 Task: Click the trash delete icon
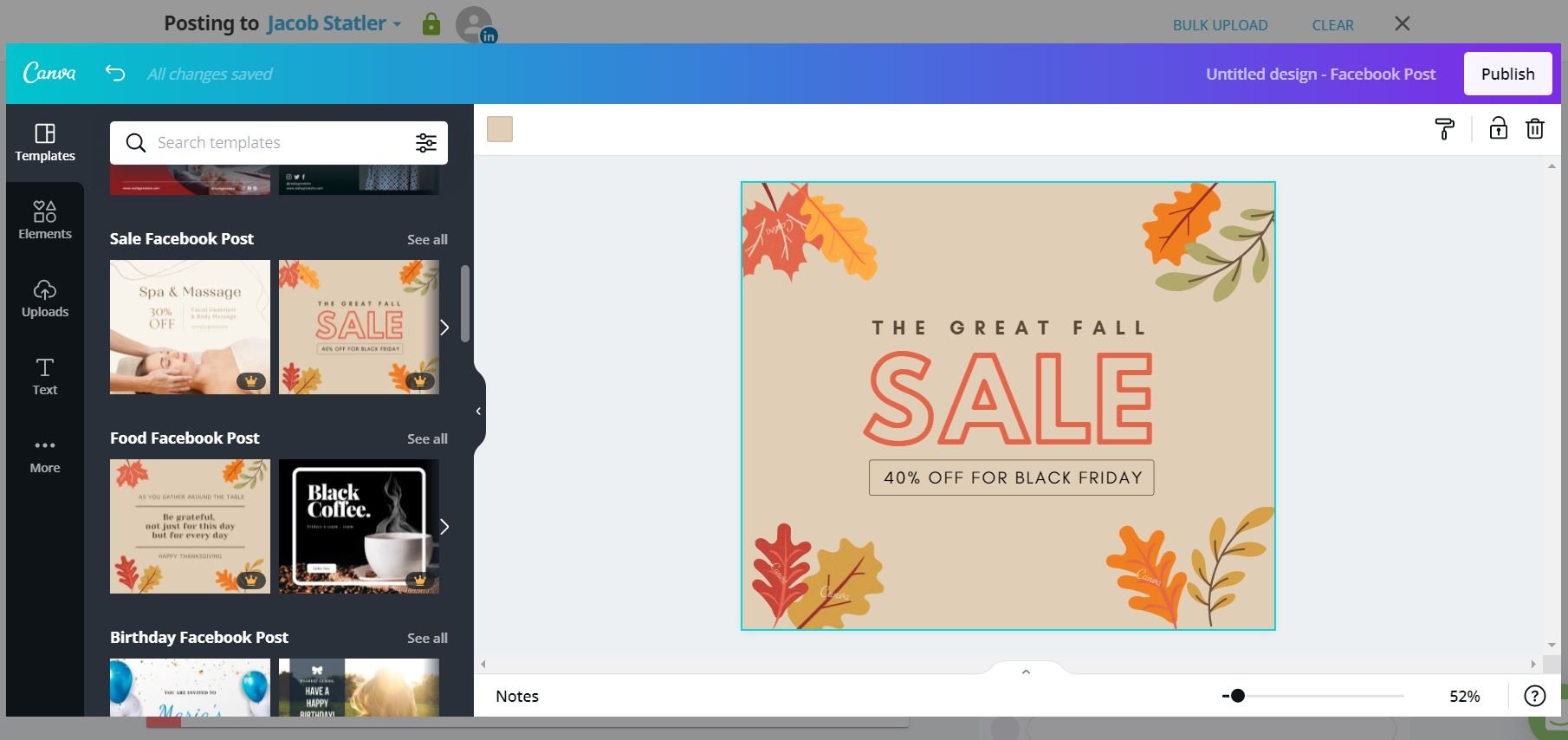click(x=1534, y=129)
